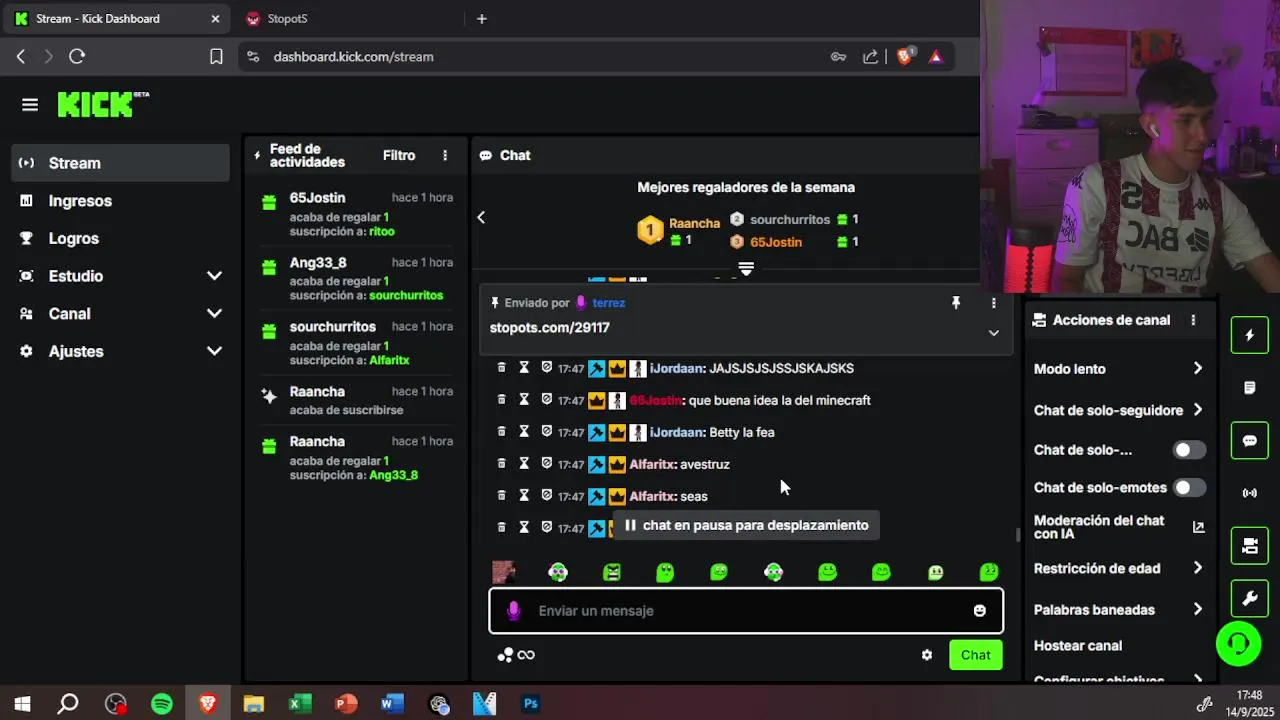
Task: Focus the Enviar un mensaje field
Action: (x=746, y=611)
